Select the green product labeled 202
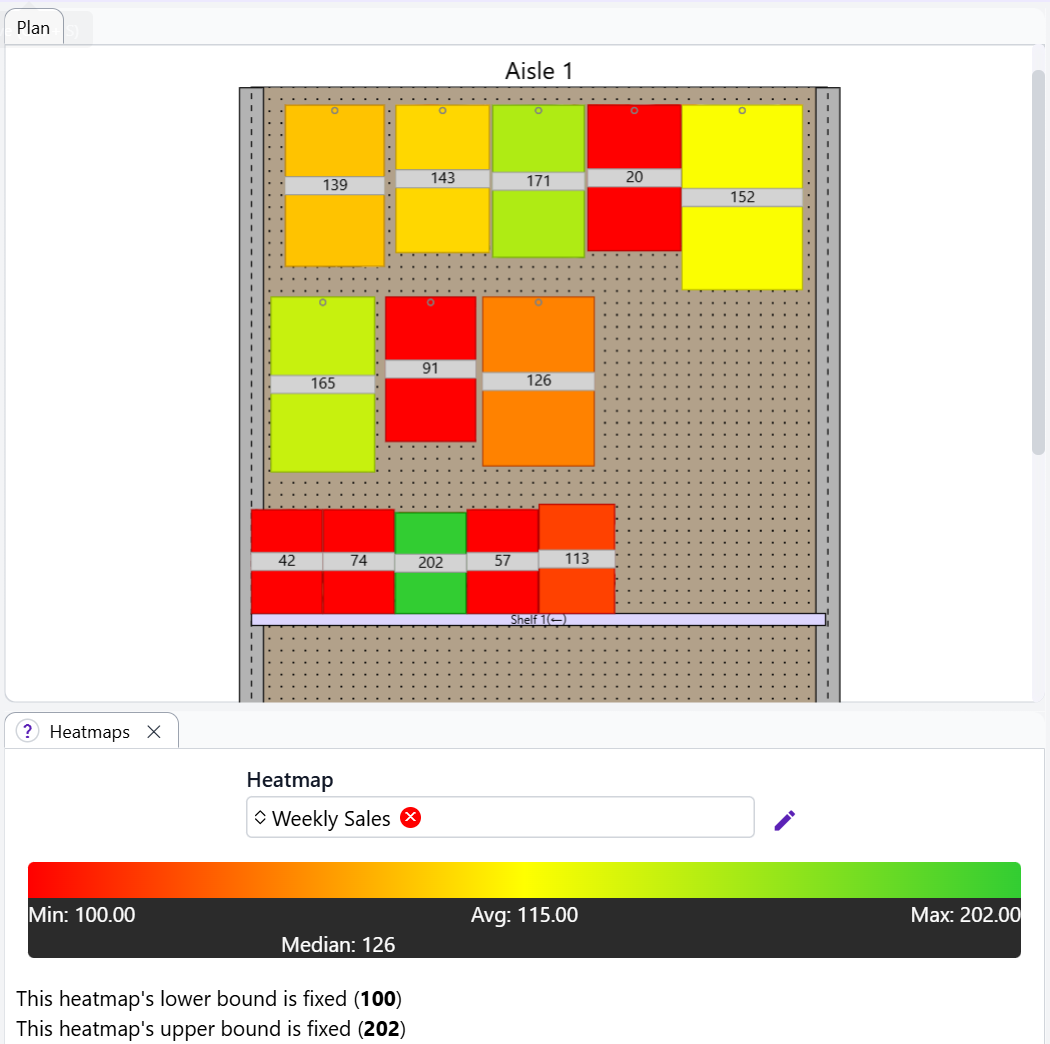This screenshot has width=1050, height=1044. tap(429, 560)
